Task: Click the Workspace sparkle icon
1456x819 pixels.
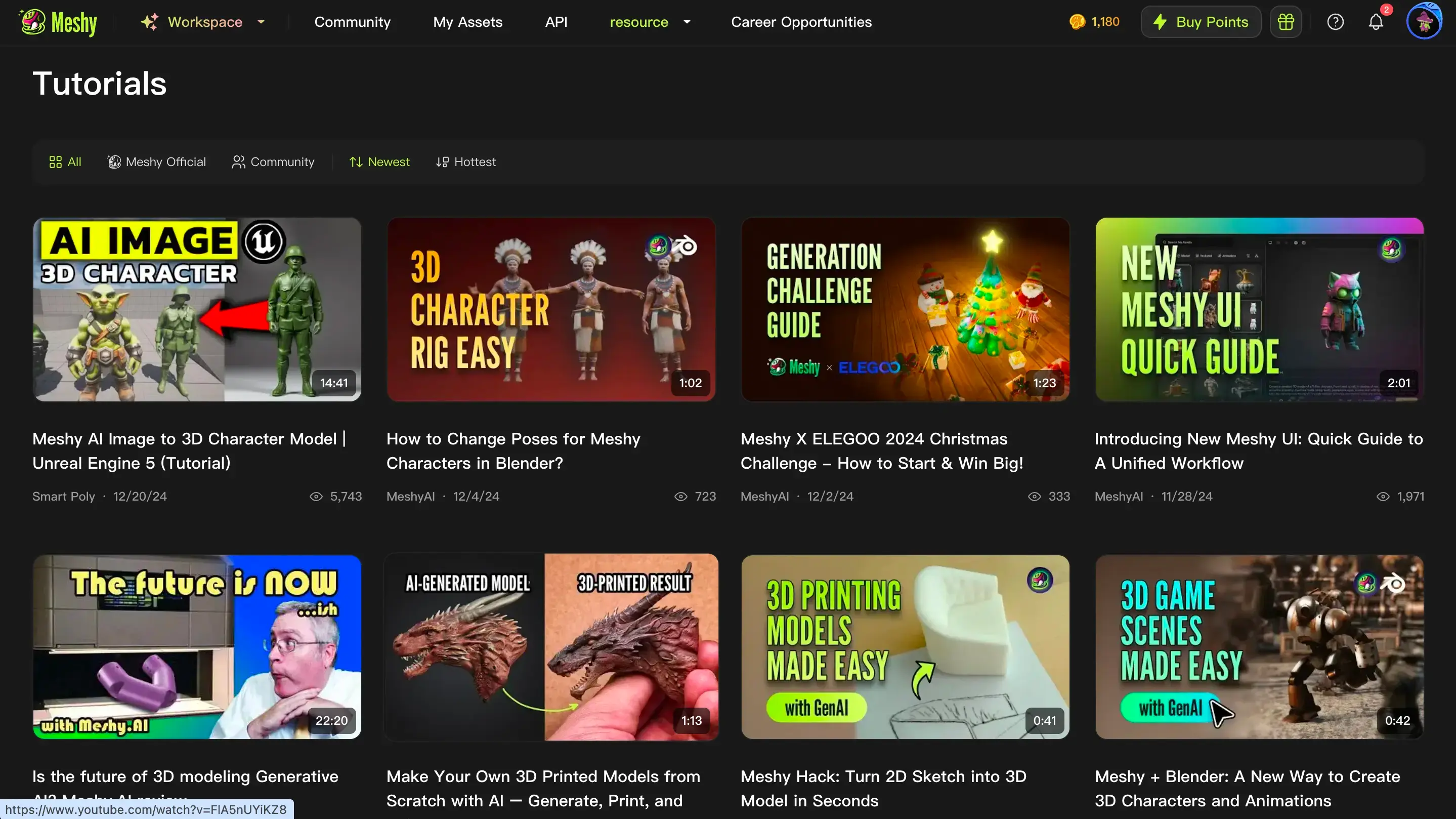Action: (x=150, y=22)
